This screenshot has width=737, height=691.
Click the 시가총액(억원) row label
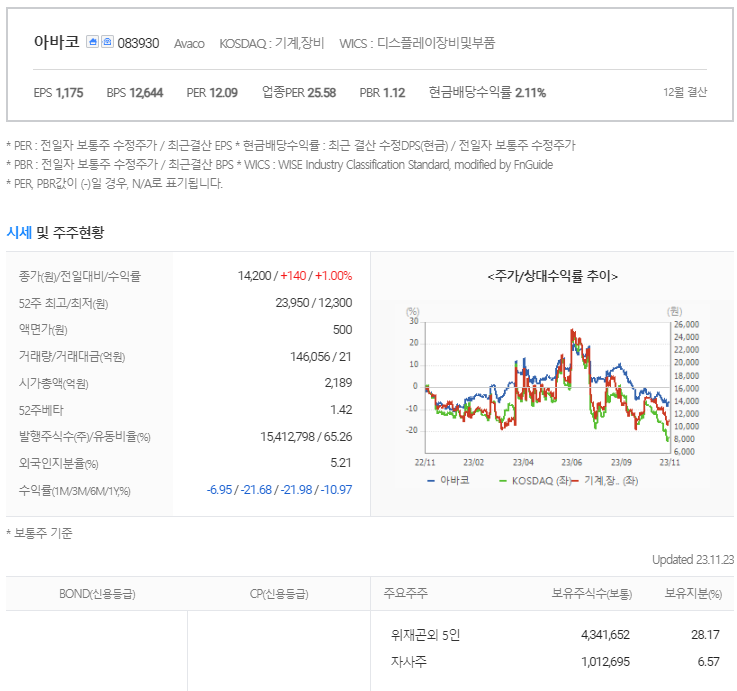tap(53, 384)
